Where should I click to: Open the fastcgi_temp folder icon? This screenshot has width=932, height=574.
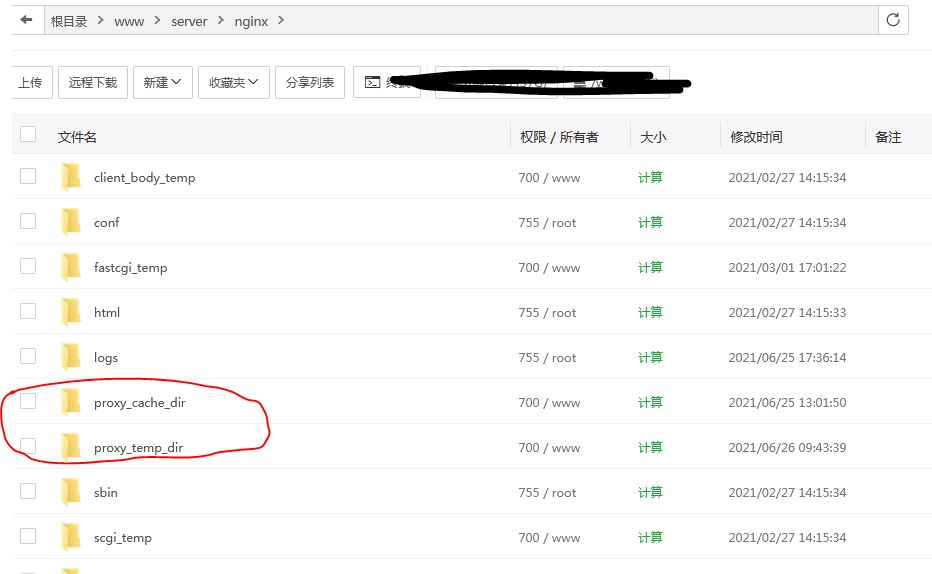(71, 267)
